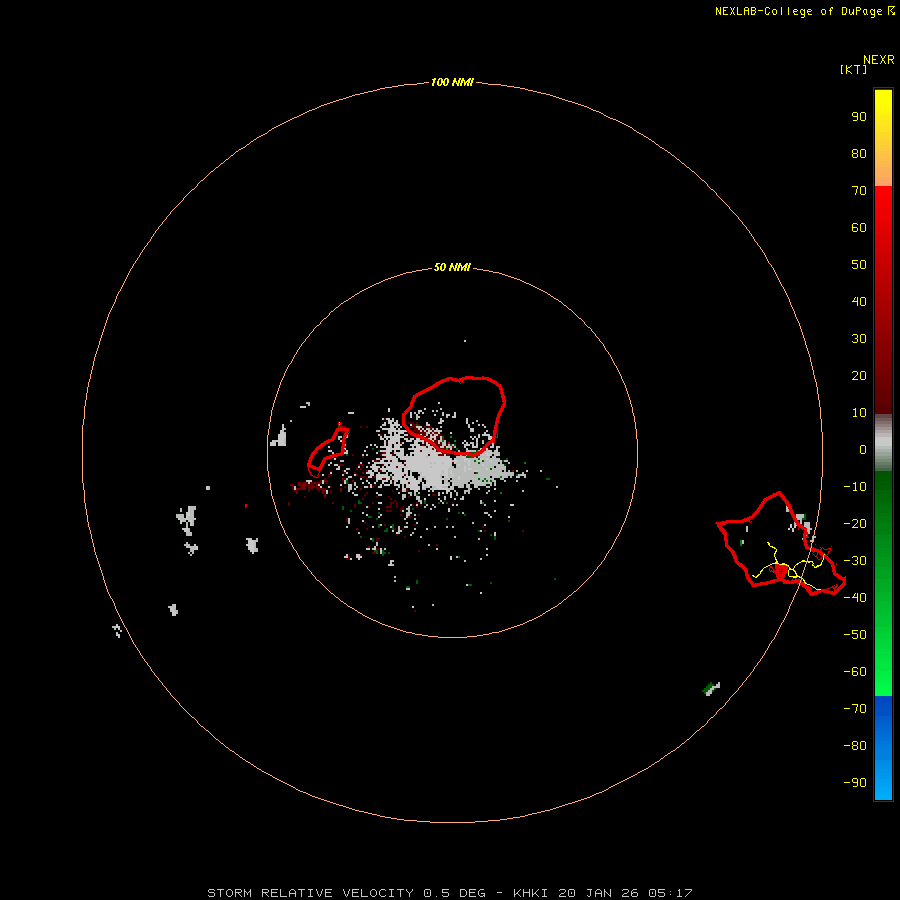Click the 60 value on the velocity scale
This screenshot has height=900, width=900.
pos(859,227)
